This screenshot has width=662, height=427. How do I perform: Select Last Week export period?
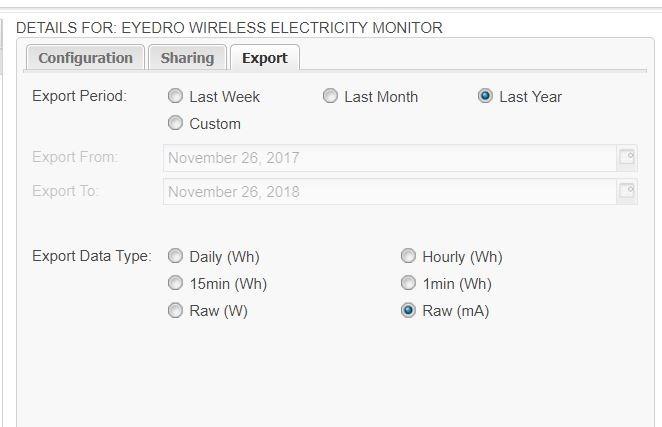pyautogui.click(x=176, y=97)
